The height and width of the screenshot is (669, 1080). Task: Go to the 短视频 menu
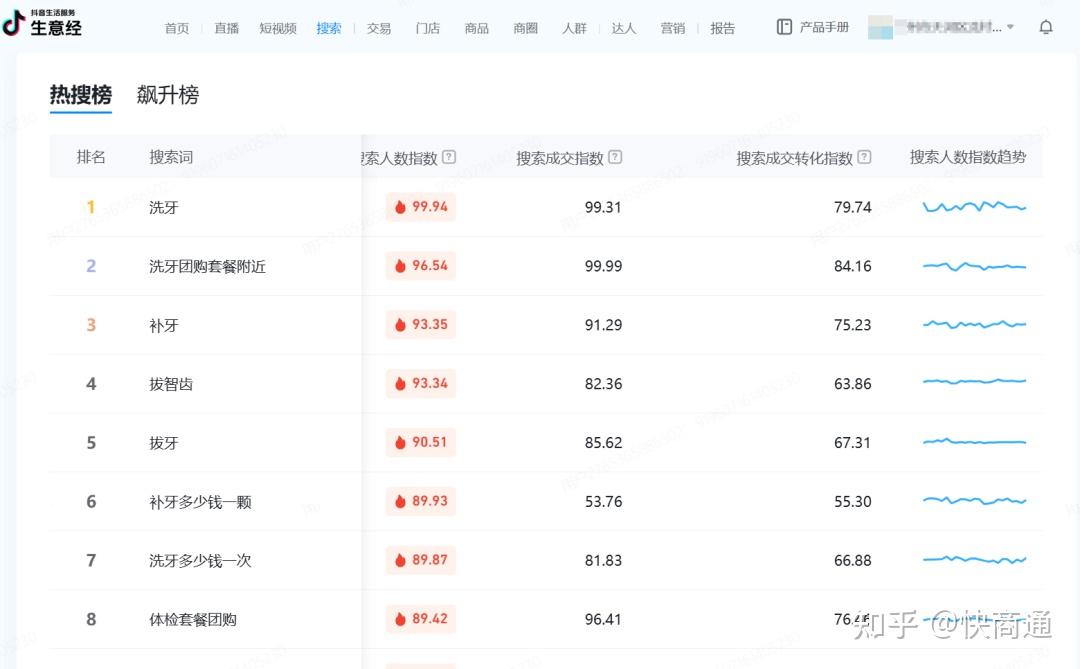click(278, 28)
